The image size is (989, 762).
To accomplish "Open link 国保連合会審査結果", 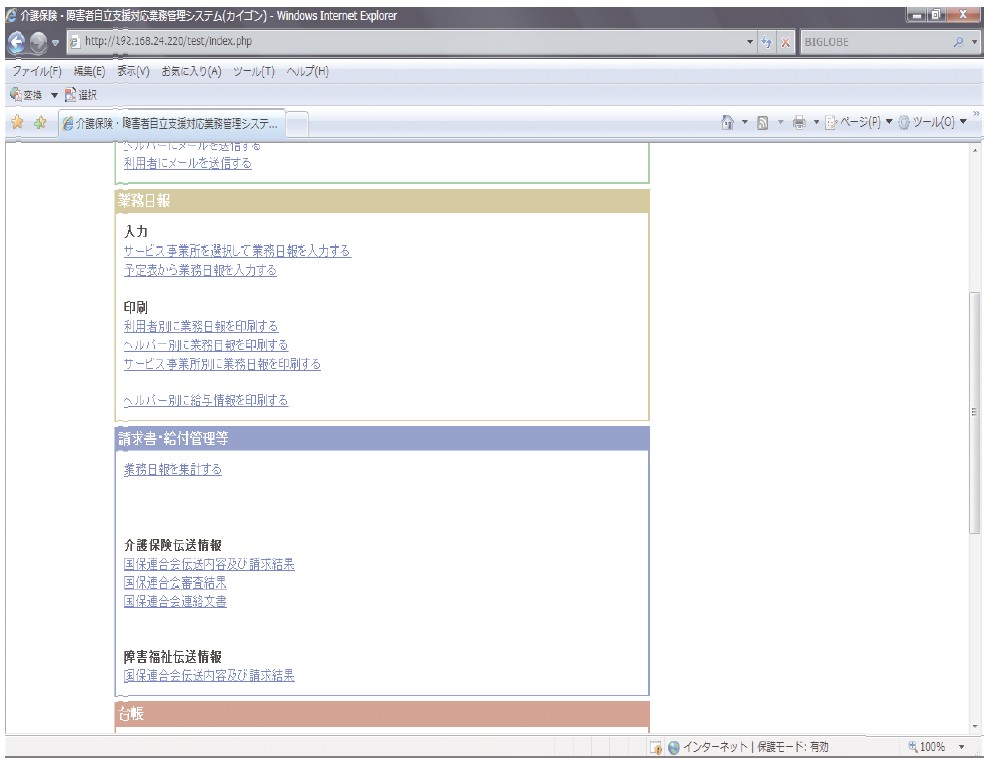I will tap(175, 582).
